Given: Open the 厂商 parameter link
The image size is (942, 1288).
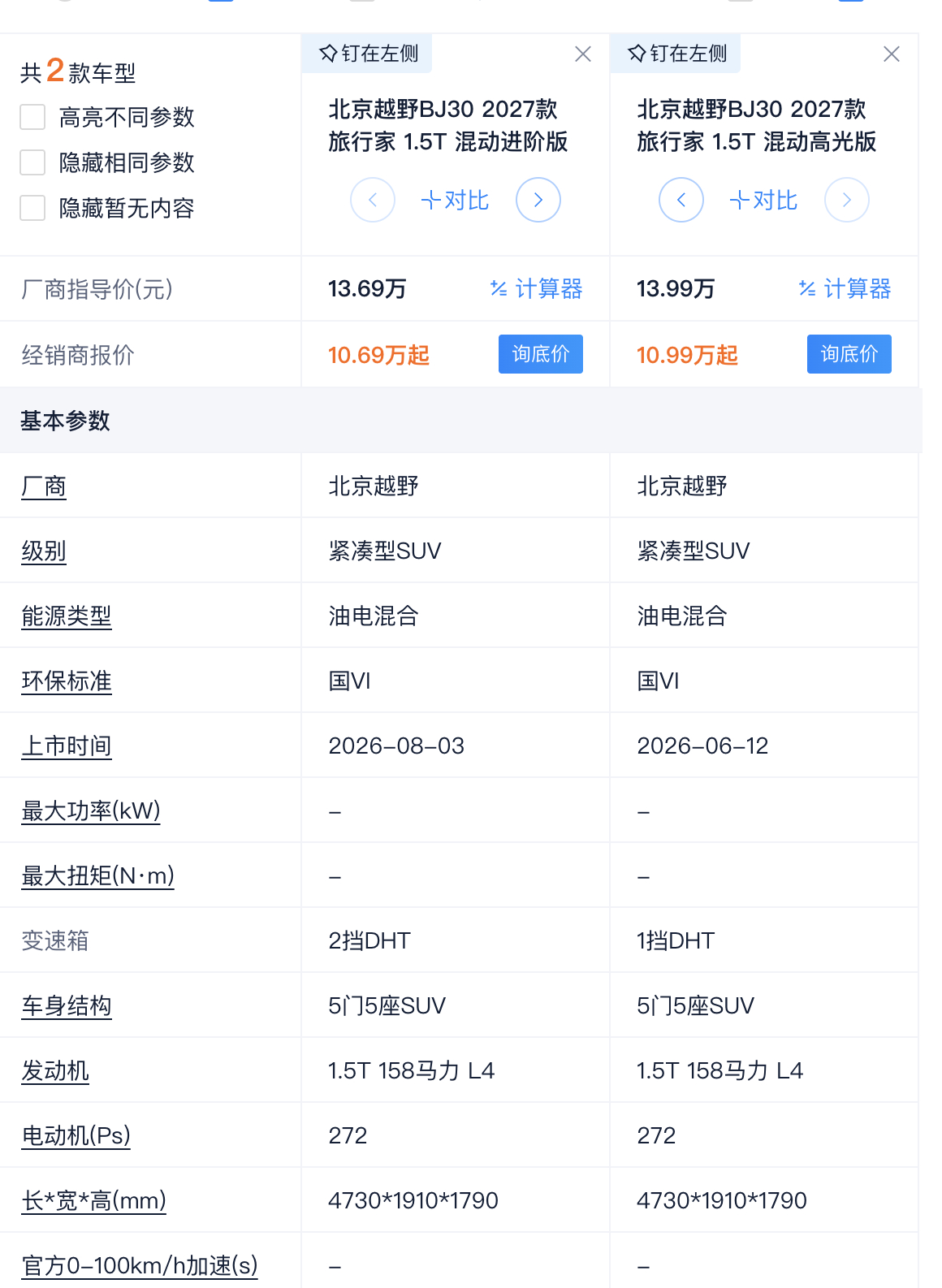Looking at the screenshot, I should click(x=44, y=486).
